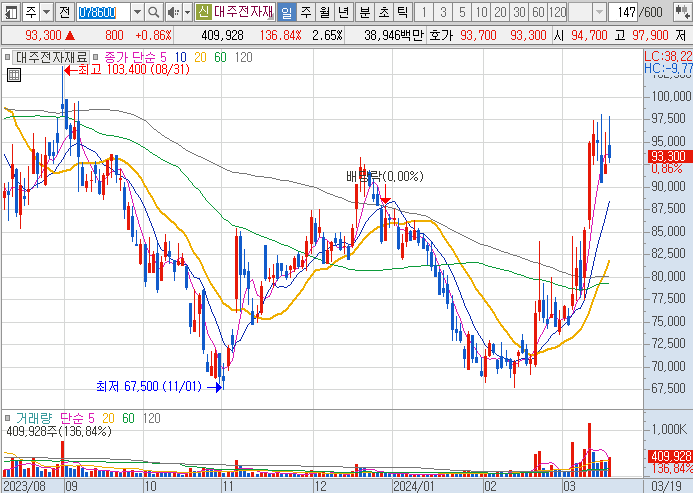Click the green 60-day price MA label
This screenshot has height=493, width=693.
pyautogui.click(x=220, y=57)
